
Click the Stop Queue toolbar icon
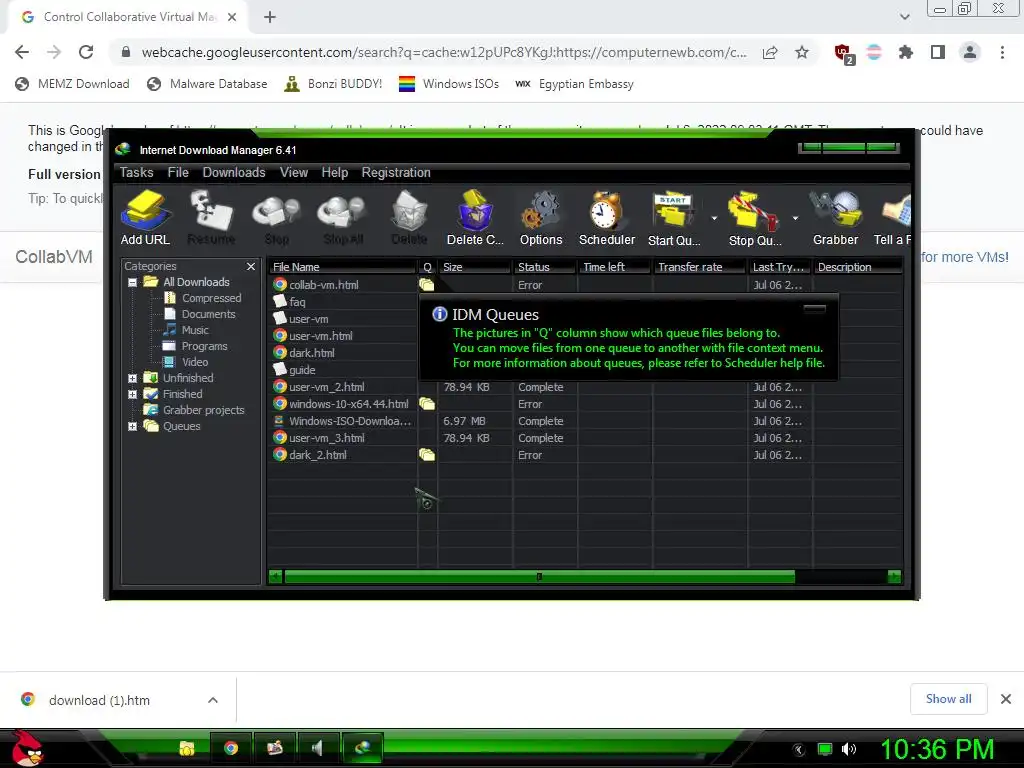point(754,218)
